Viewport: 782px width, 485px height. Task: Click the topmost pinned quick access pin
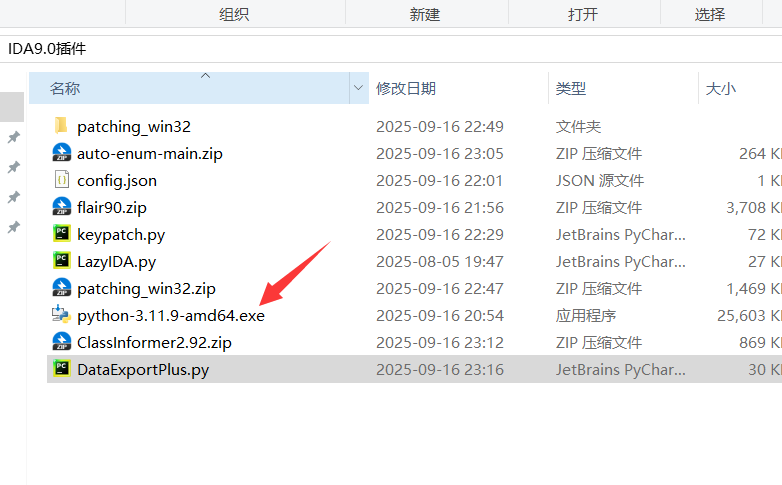pos(13,137)
